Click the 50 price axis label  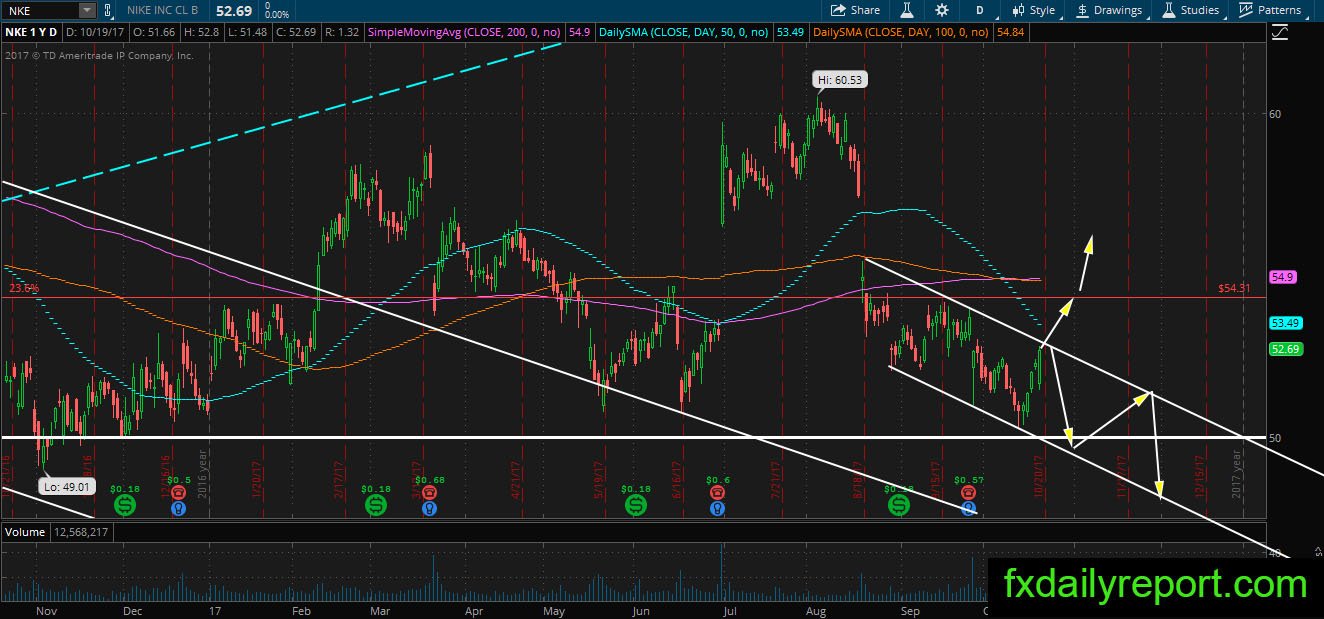pos(1274,438)
